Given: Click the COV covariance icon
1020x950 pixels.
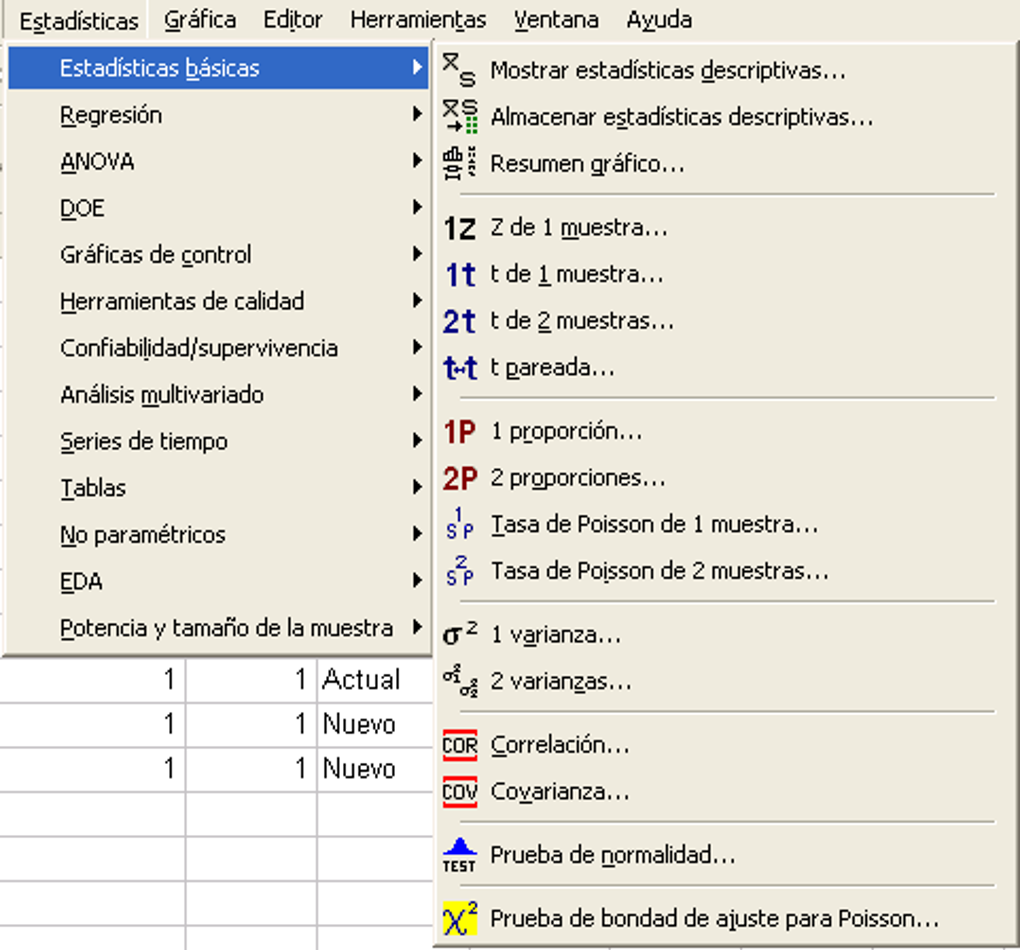Looking at the screenshot, I should 460,792.
